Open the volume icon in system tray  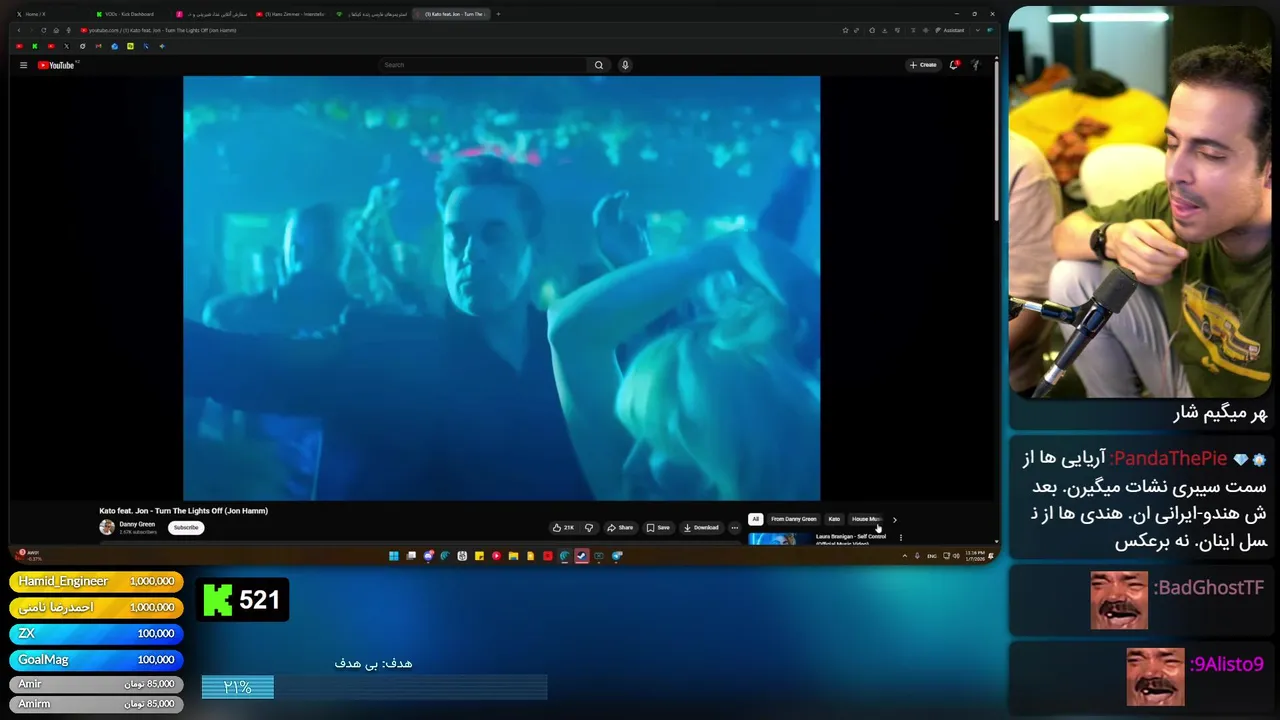pyautogui.click(x=956, y=556)
